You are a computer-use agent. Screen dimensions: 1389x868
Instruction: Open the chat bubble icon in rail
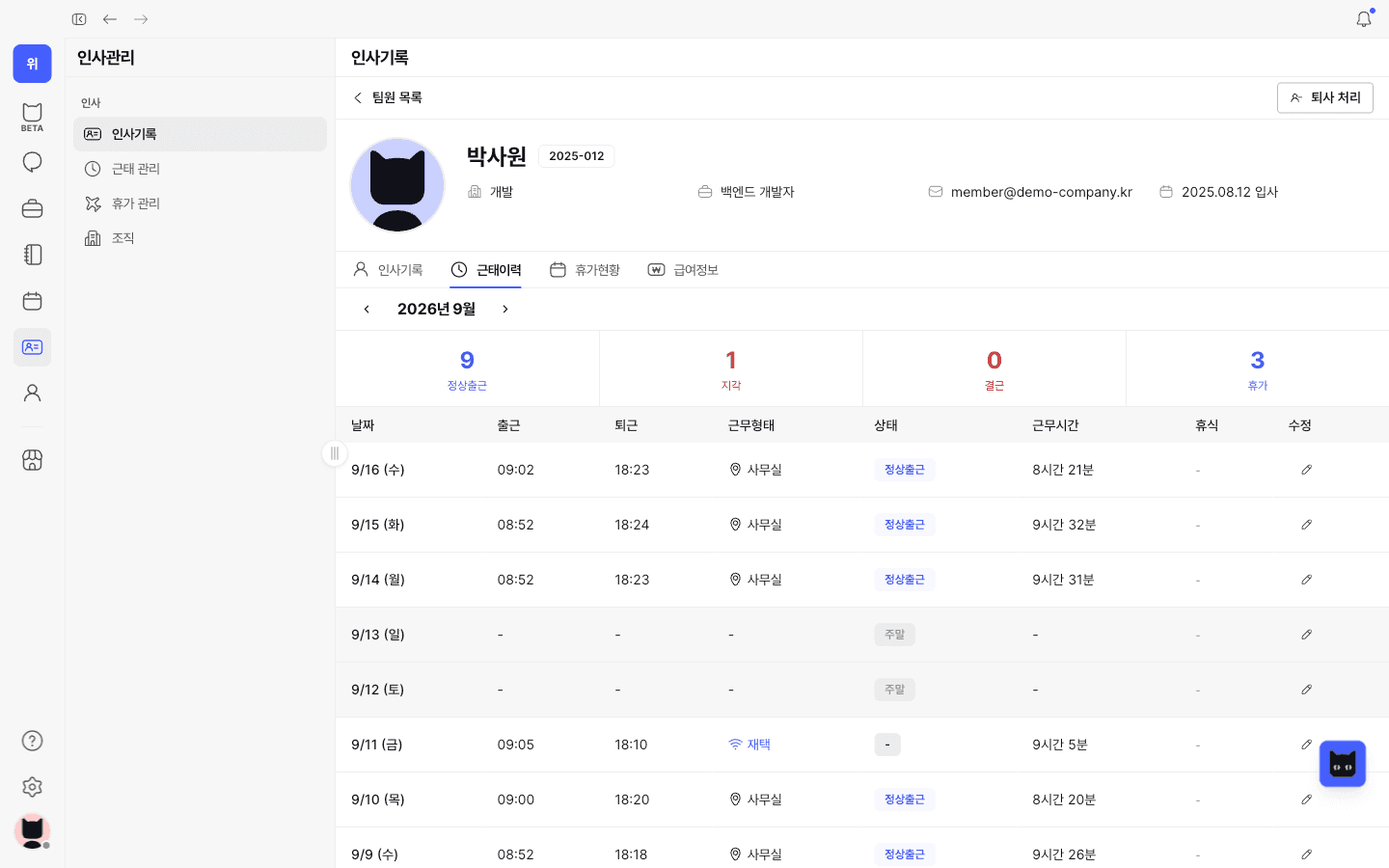32,162
